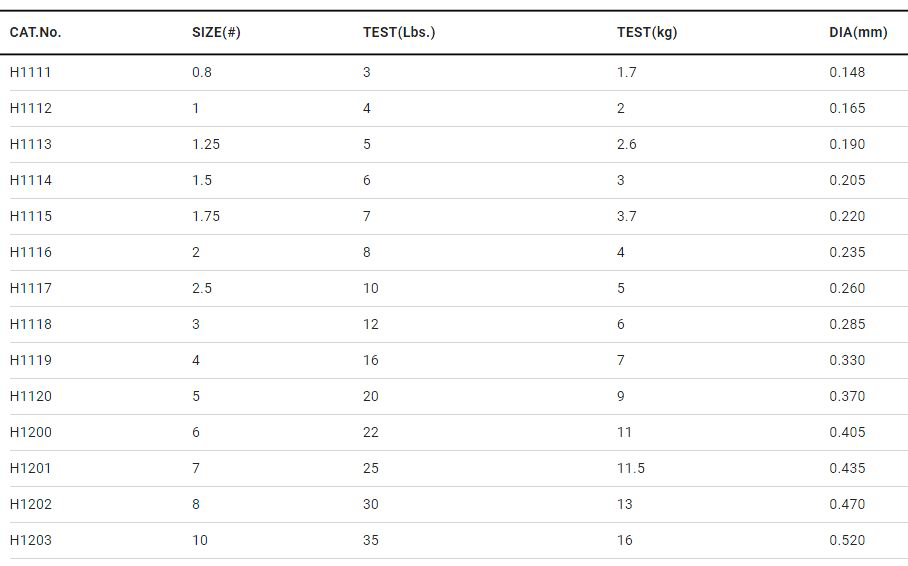The height and width of the screenshot is (566, 908).
Task: Click the TEST(Lbs.) column header
Action: tap(399, 32)
